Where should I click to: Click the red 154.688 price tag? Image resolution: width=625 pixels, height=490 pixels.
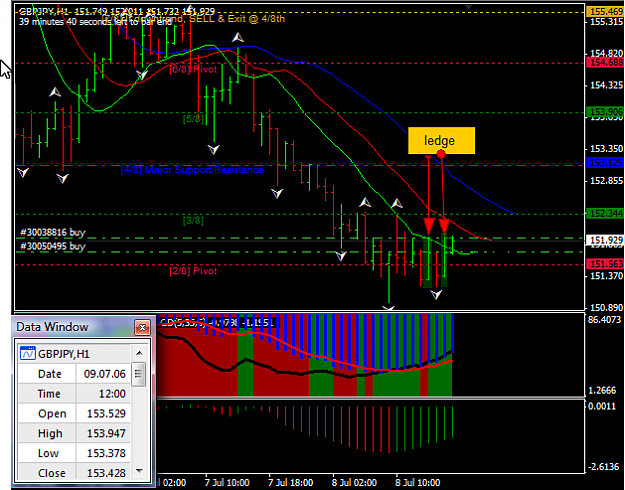click(x=606, y=63)
